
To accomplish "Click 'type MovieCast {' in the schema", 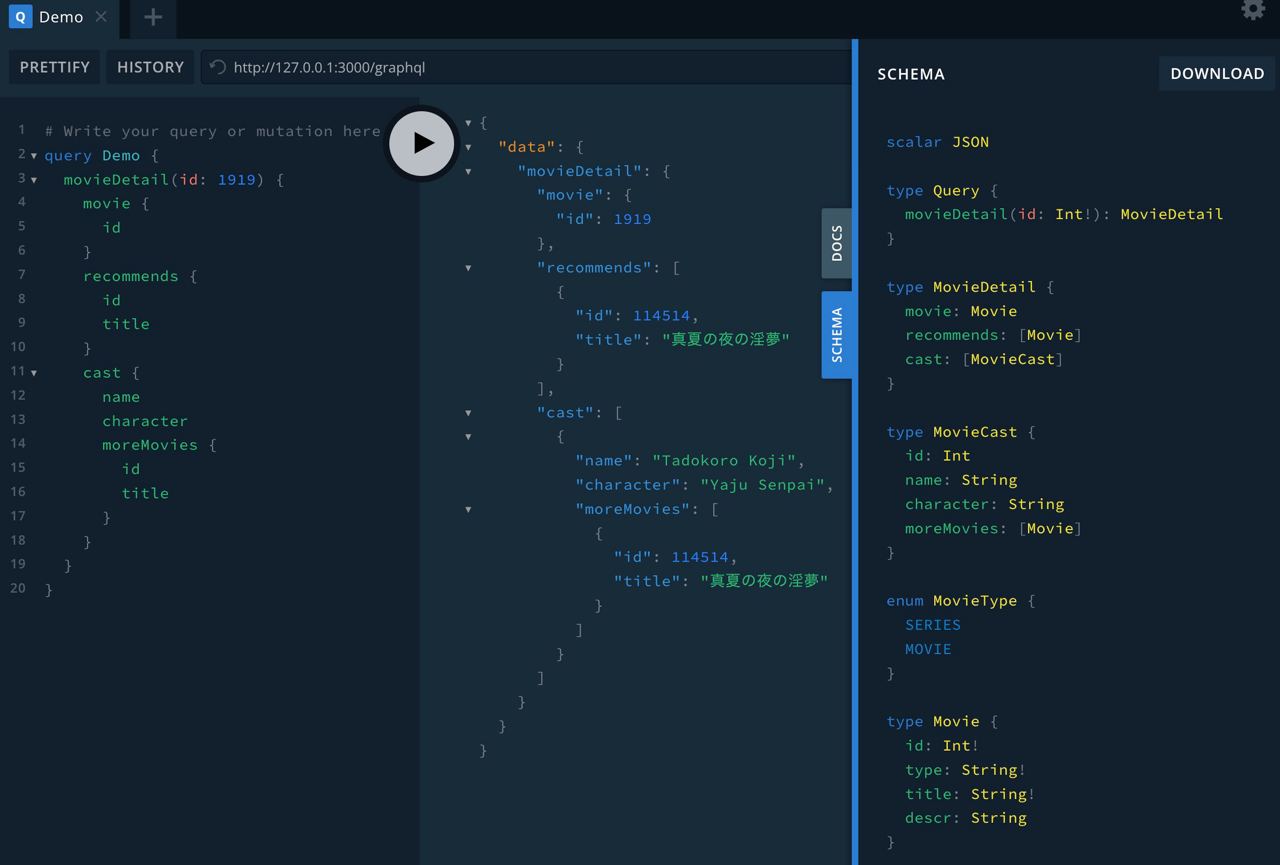I will coord(961,432).
